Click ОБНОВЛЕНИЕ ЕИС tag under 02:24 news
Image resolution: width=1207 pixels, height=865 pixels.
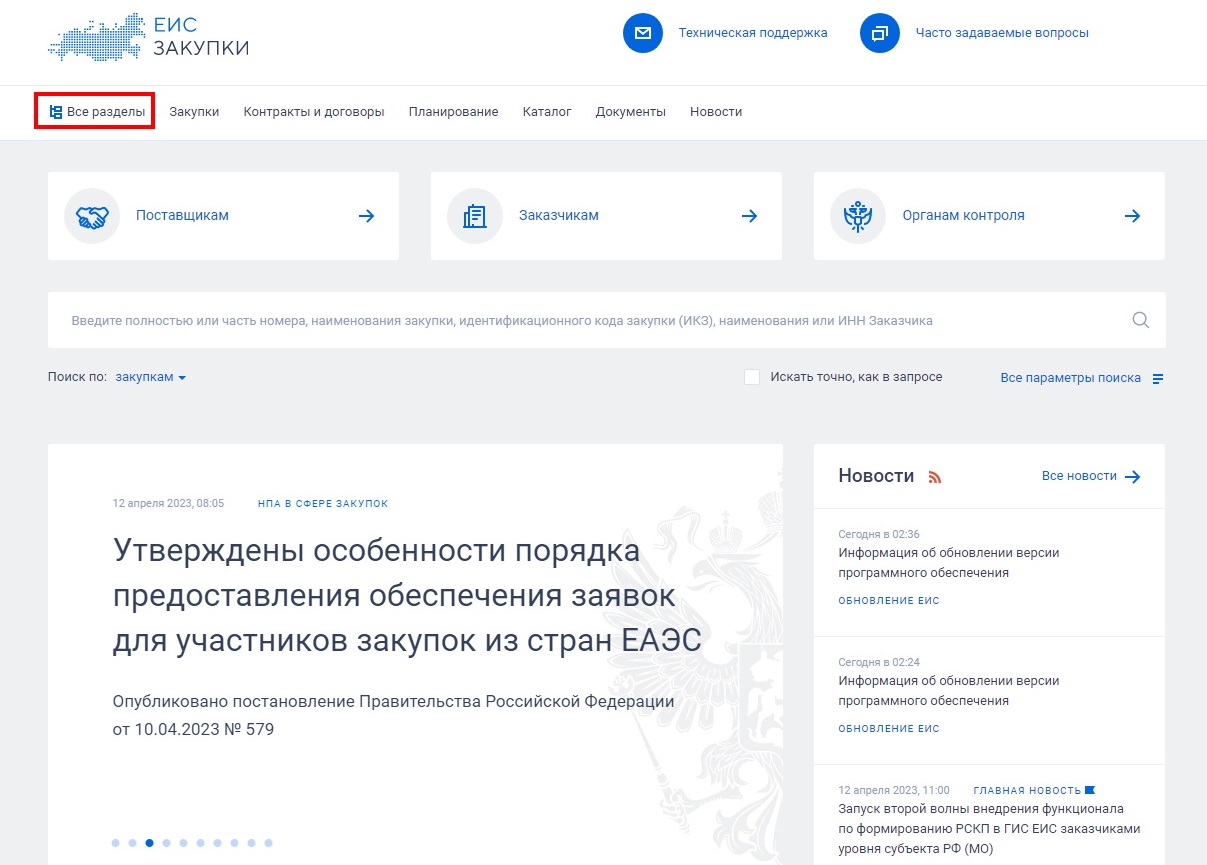[x=889, y=729]
